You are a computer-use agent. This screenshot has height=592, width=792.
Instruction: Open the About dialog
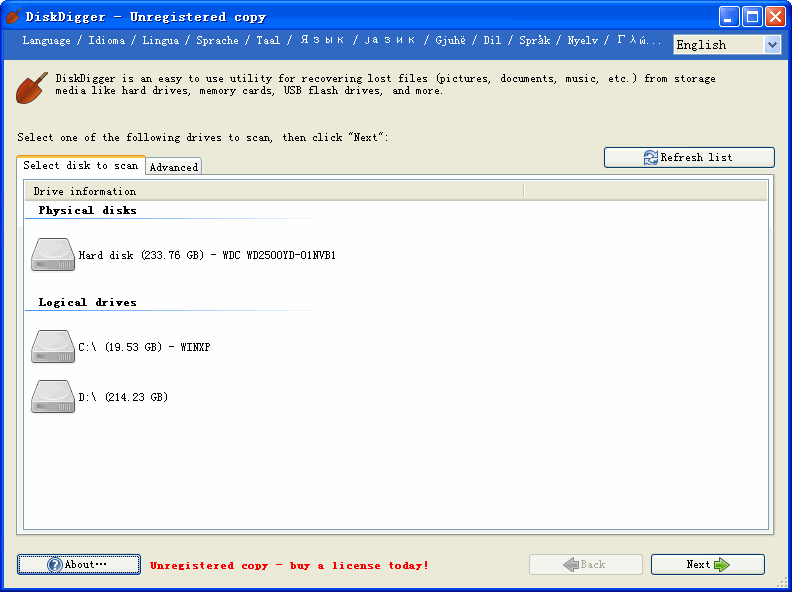tap(79, 565)
